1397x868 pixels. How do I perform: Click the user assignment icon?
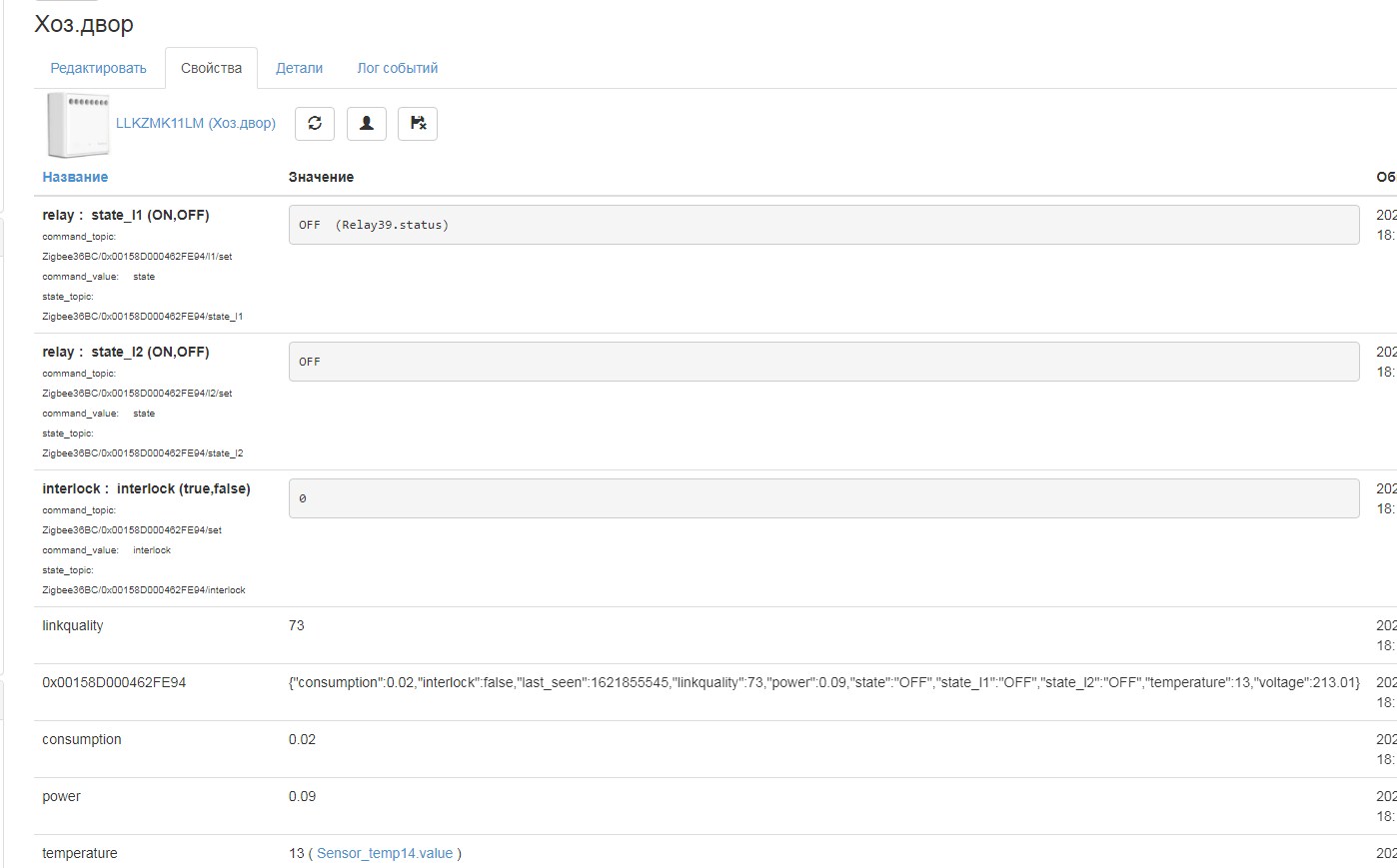pos(366,123)
